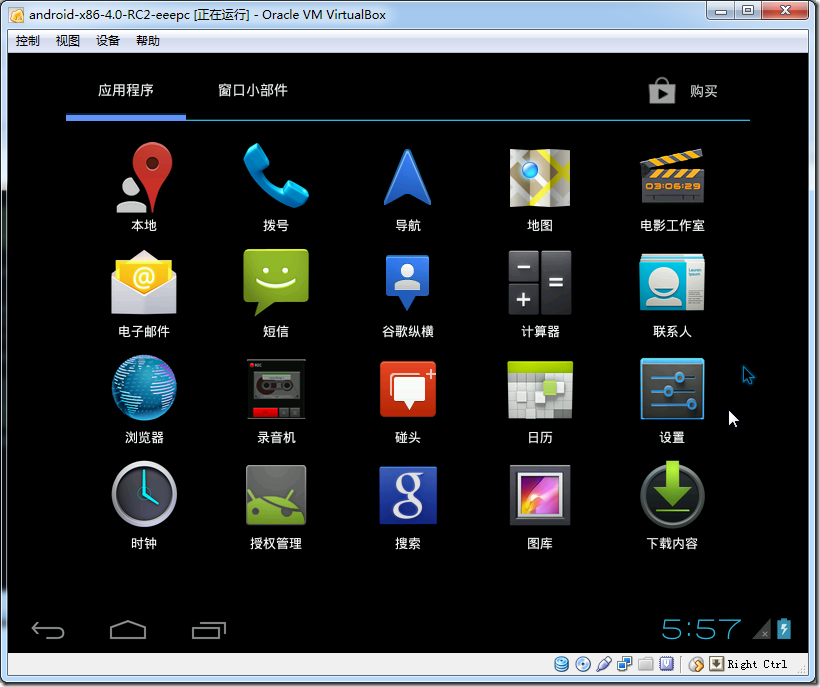This screenshot has height=687, width=820.
Task: Open the 控制 menu in VirtualBox
Action: coord(27,41)
